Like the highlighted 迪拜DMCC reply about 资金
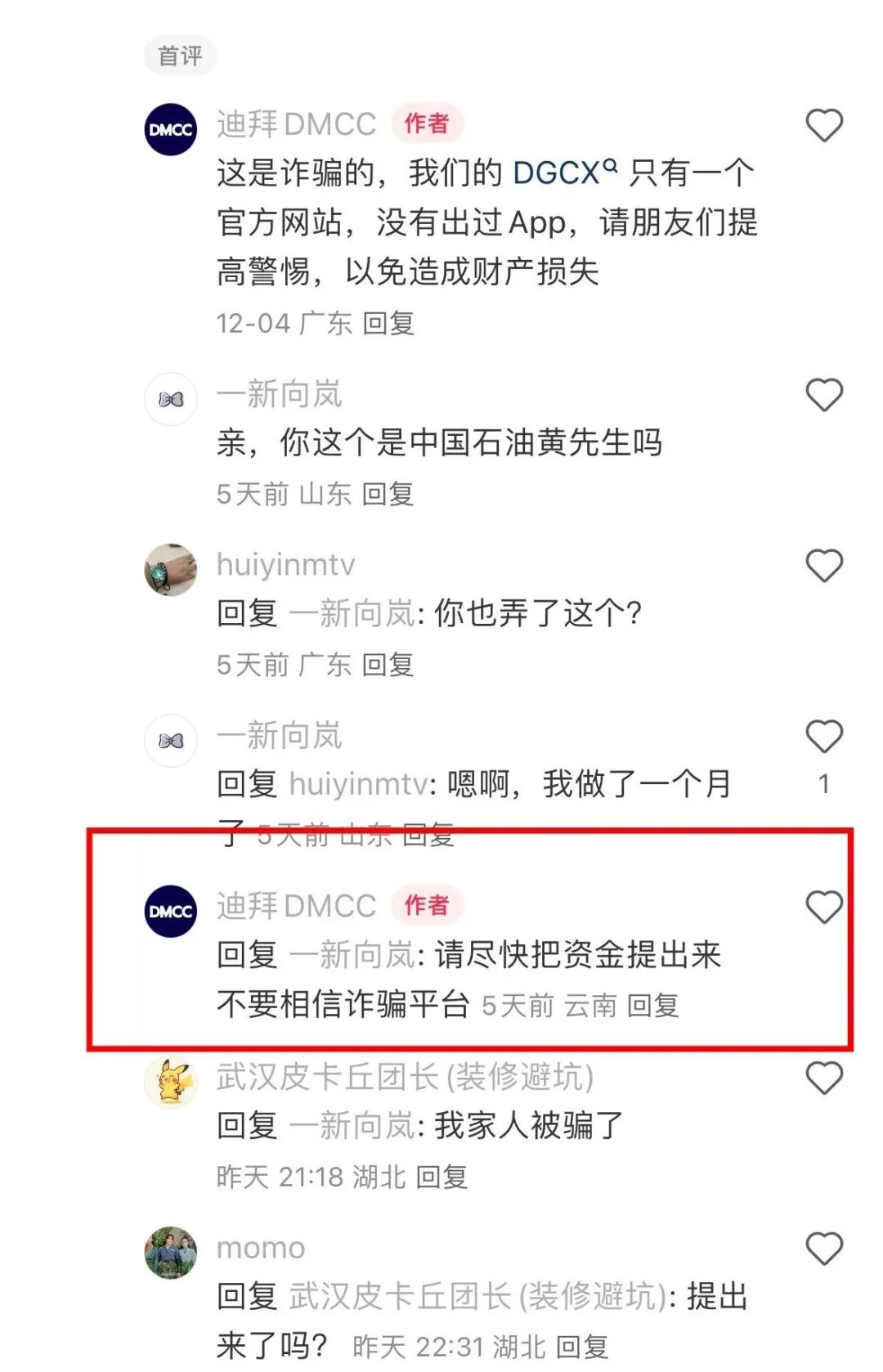 click(824, 908)
